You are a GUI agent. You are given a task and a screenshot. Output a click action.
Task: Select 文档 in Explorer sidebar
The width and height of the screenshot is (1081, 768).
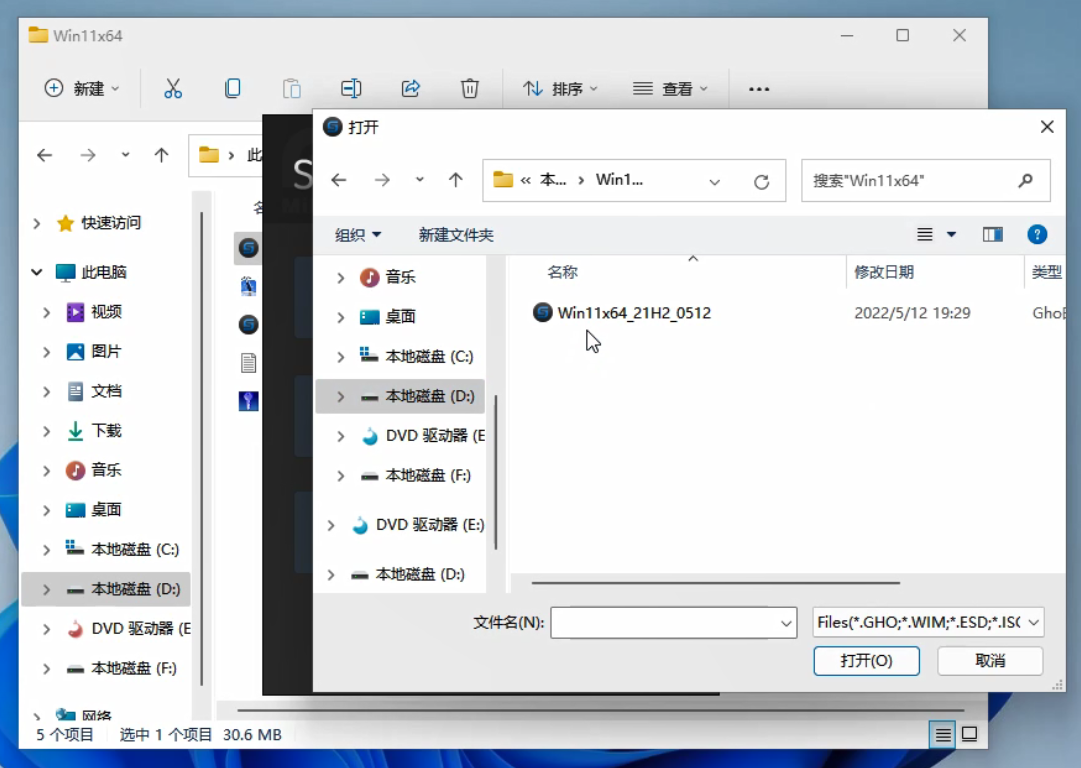pos(106,391)
